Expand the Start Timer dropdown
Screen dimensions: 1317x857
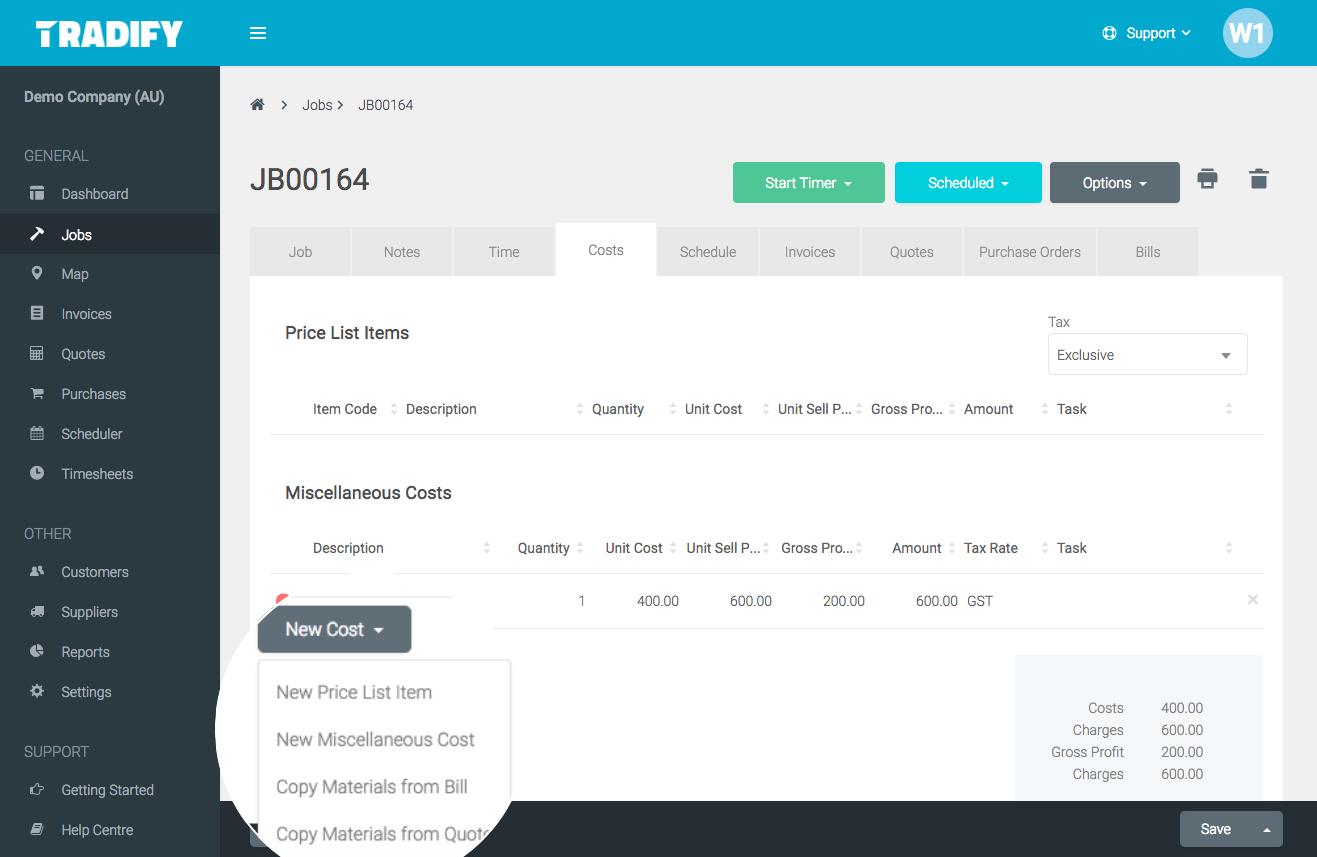tap(809, 183)
